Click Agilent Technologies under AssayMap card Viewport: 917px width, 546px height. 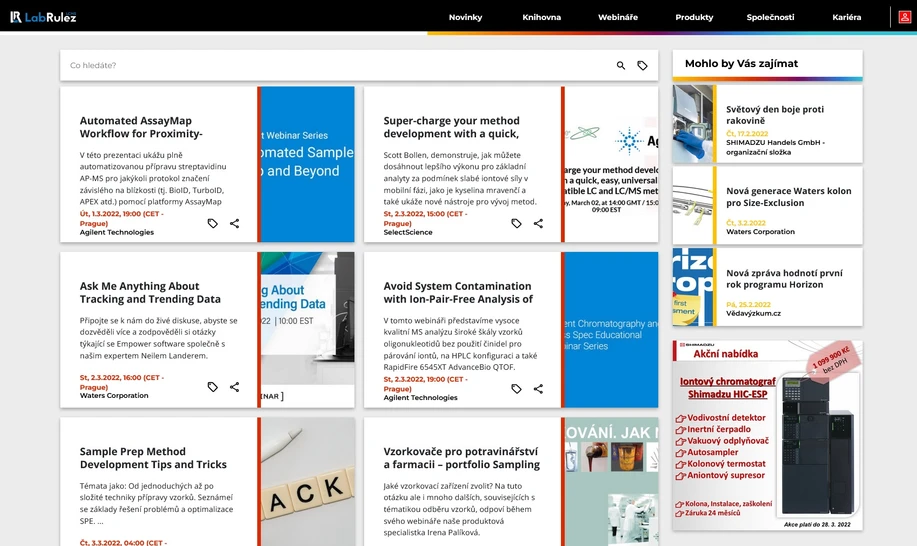click(x=117, y=232)
